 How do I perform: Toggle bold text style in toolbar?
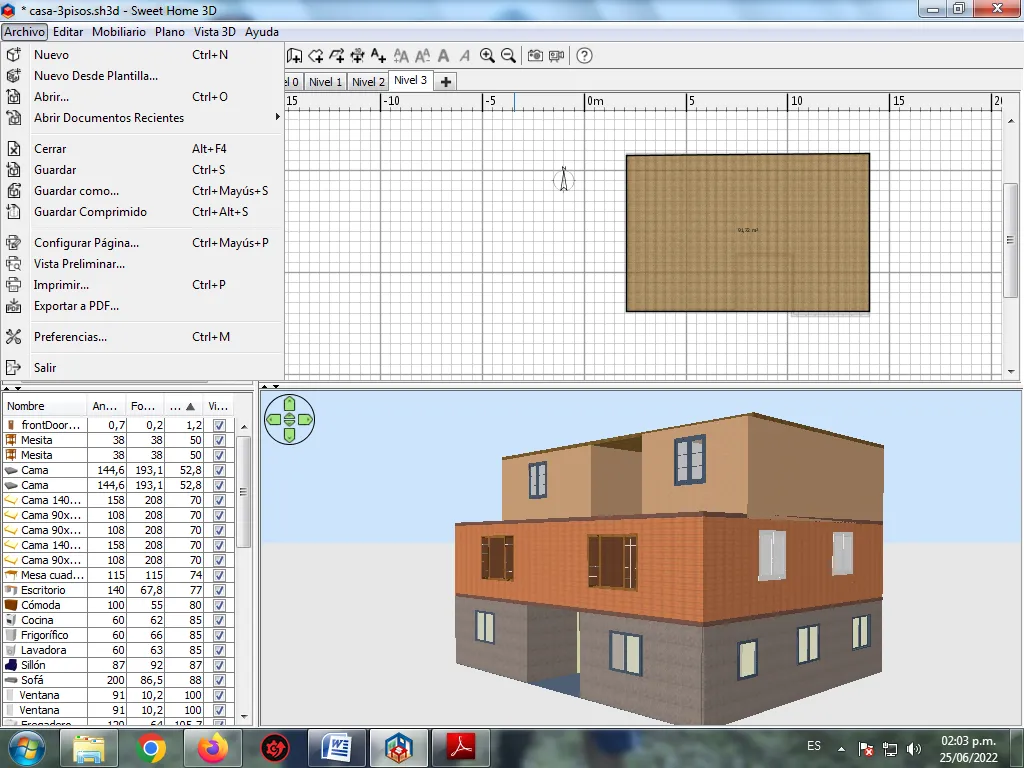pos(443,56)
